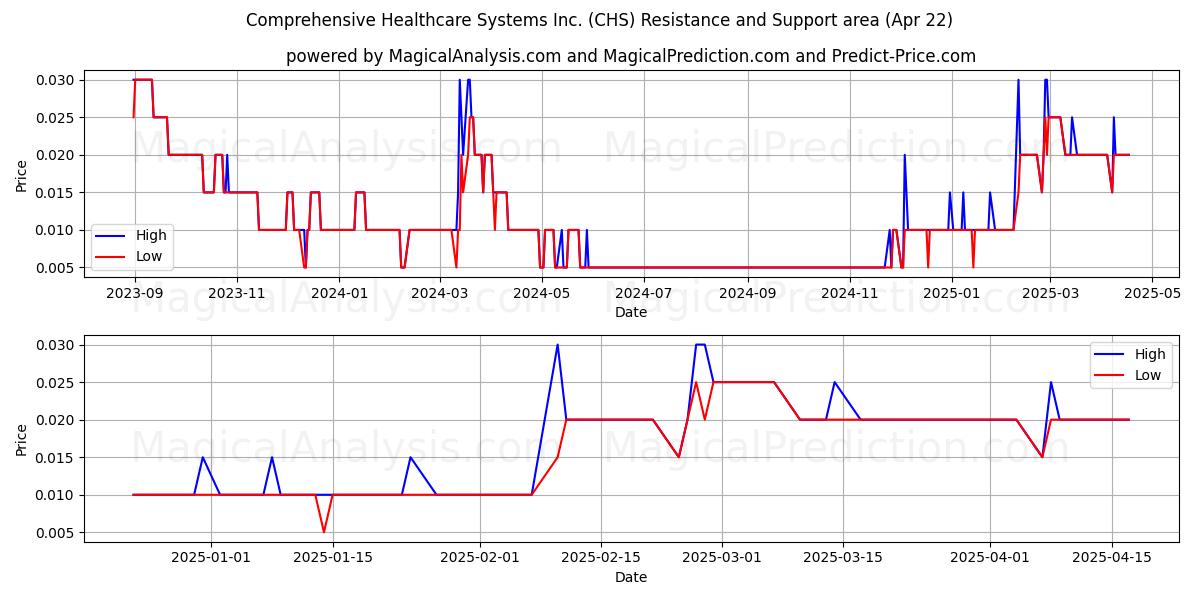Click the '2025-04-01' label in the bottom chart
This screenshot has width=1200, height=600.
click(990, 558)
